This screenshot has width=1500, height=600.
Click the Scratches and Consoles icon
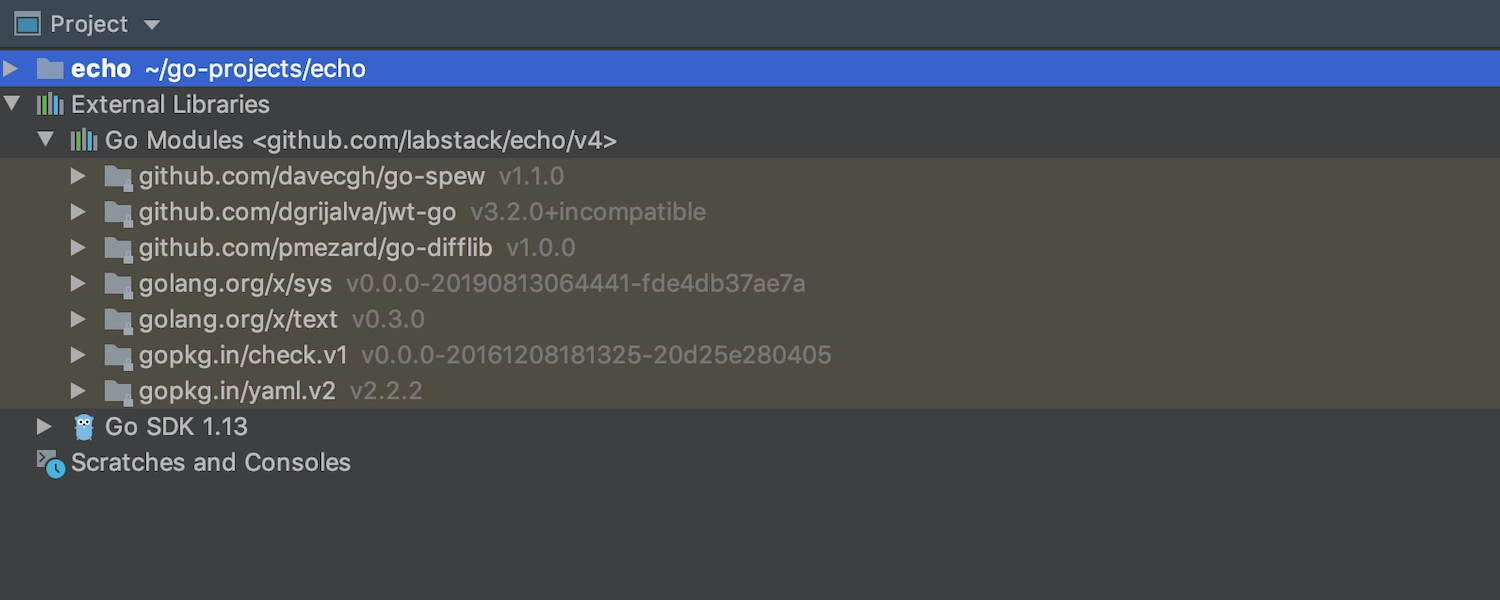tap(50, 463)
